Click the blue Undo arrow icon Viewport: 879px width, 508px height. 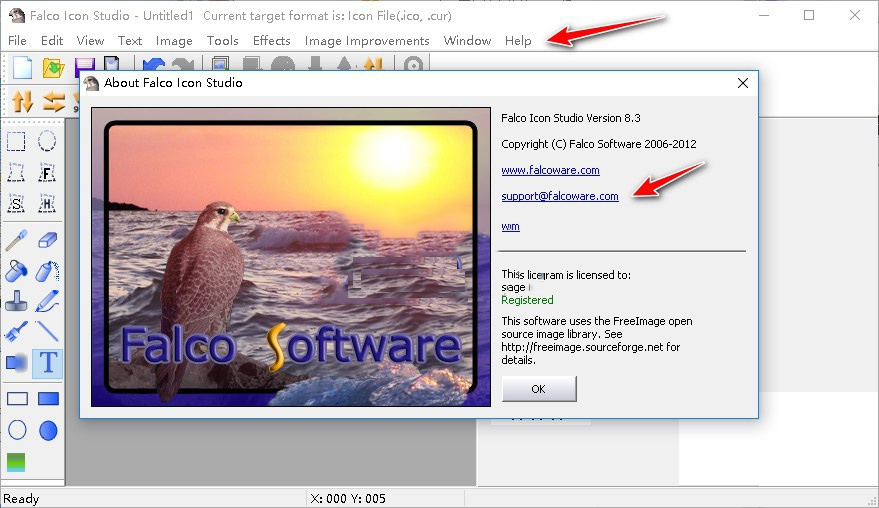(153, 65)
